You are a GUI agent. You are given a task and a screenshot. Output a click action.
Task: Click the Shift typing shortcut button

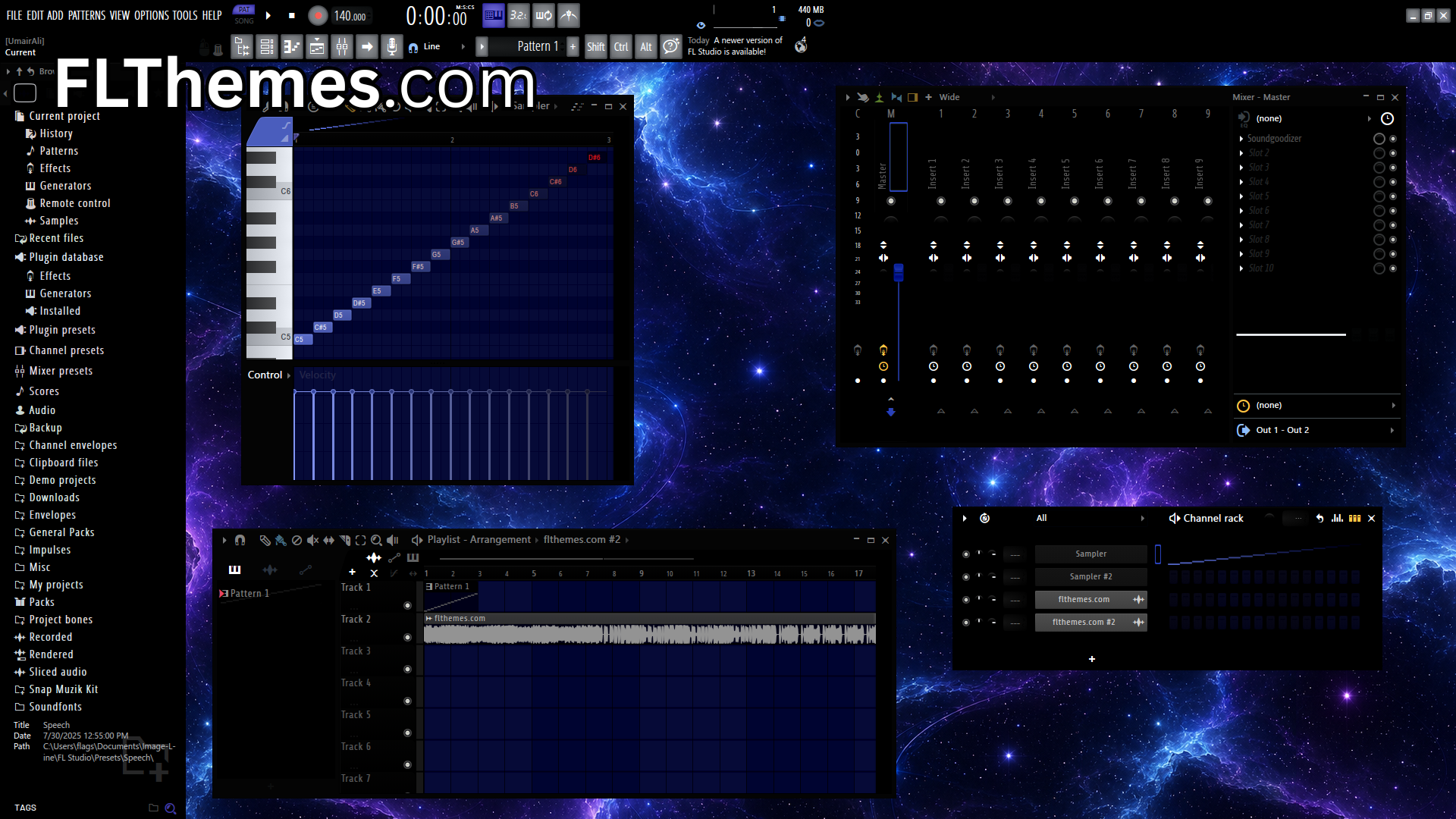pos(596,47)
